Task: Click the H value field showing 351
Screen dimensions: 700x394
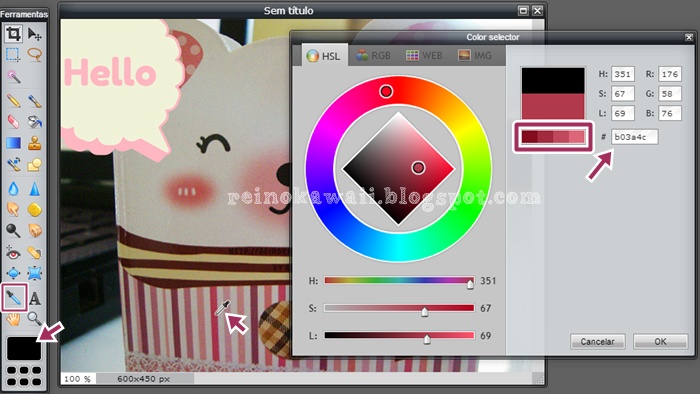Action: tap(623, 74)
